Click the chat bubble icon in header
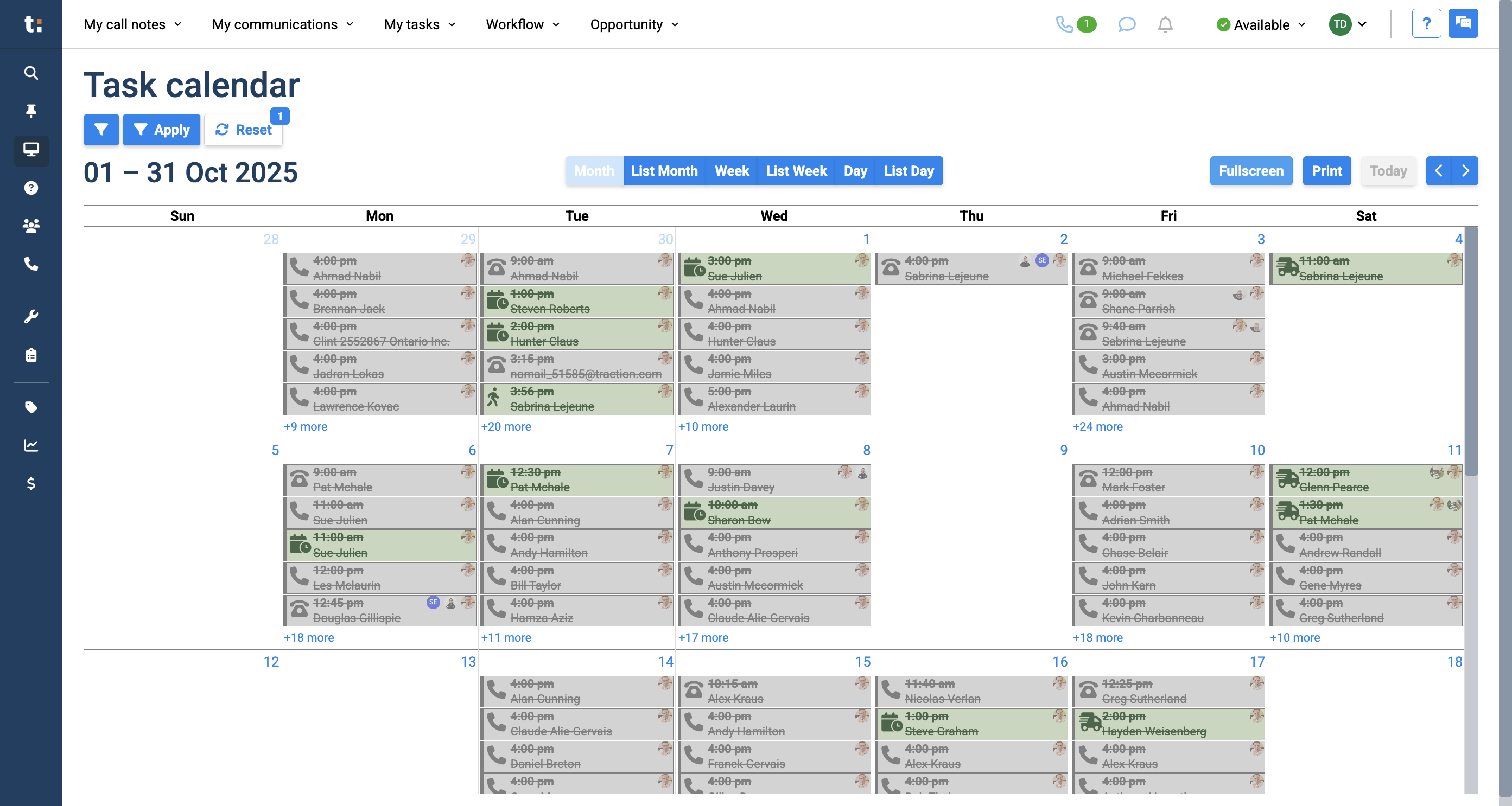Image resolution: width=1512 pixels, height=806 pixels. coord(1126,24)
